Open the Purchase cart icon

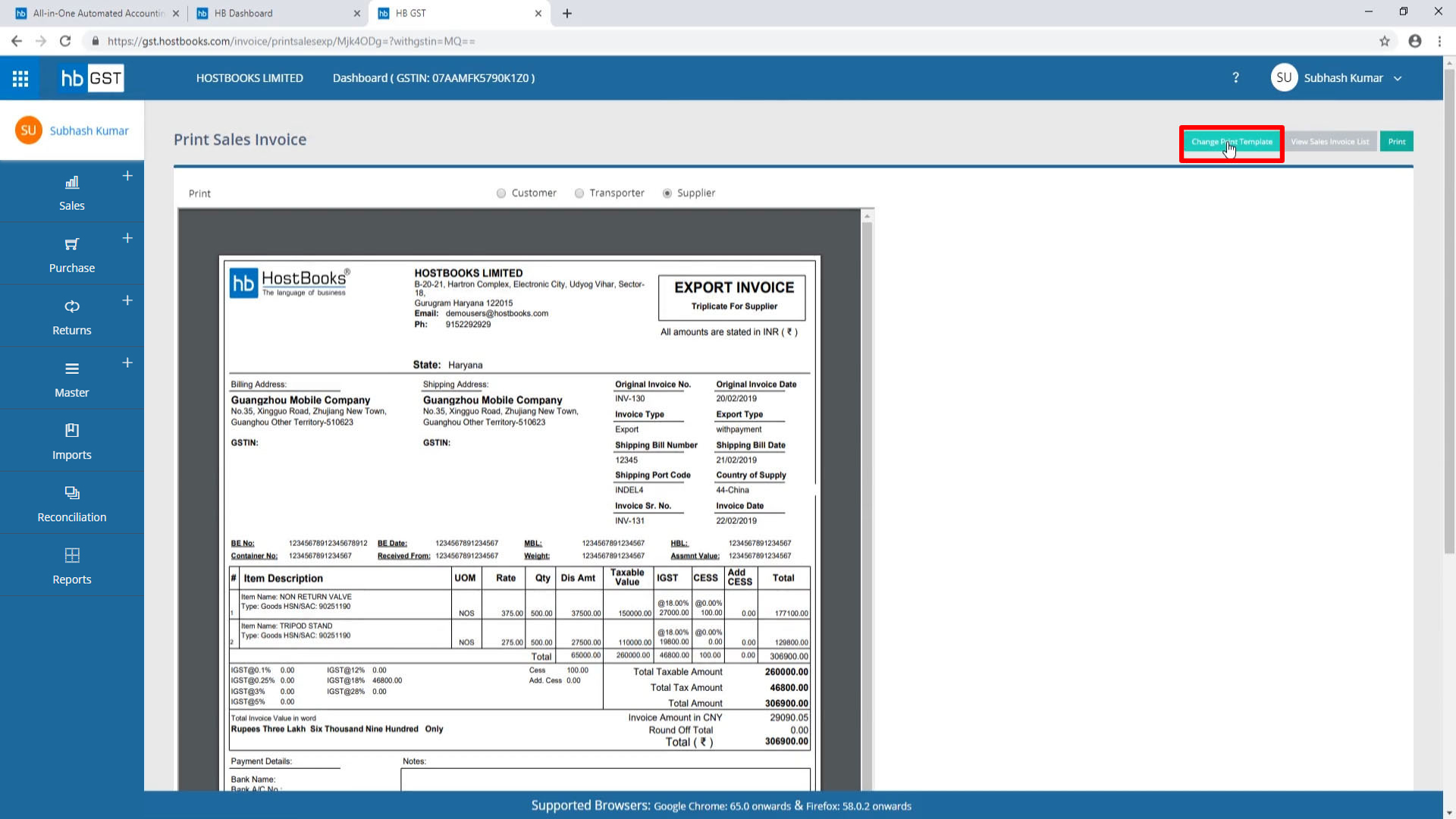(x=72, y=244)
